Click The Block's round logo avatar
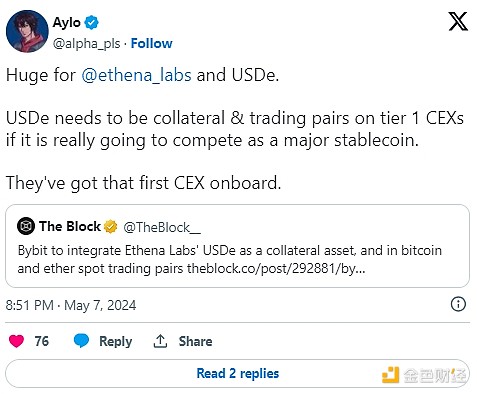Image resolution: width=477 pixels, height=394 pixels. click(x=26, y=226)
